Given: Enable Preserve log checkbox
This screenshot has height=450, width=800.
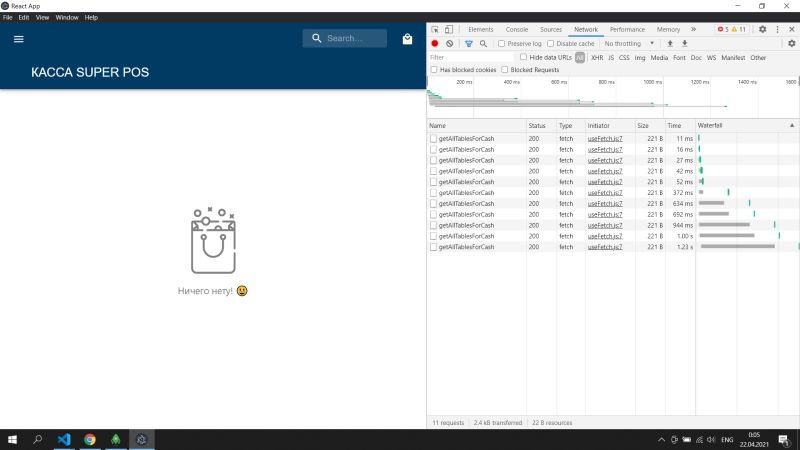Looking at the screenshot, I should click(x=502, y=44).
